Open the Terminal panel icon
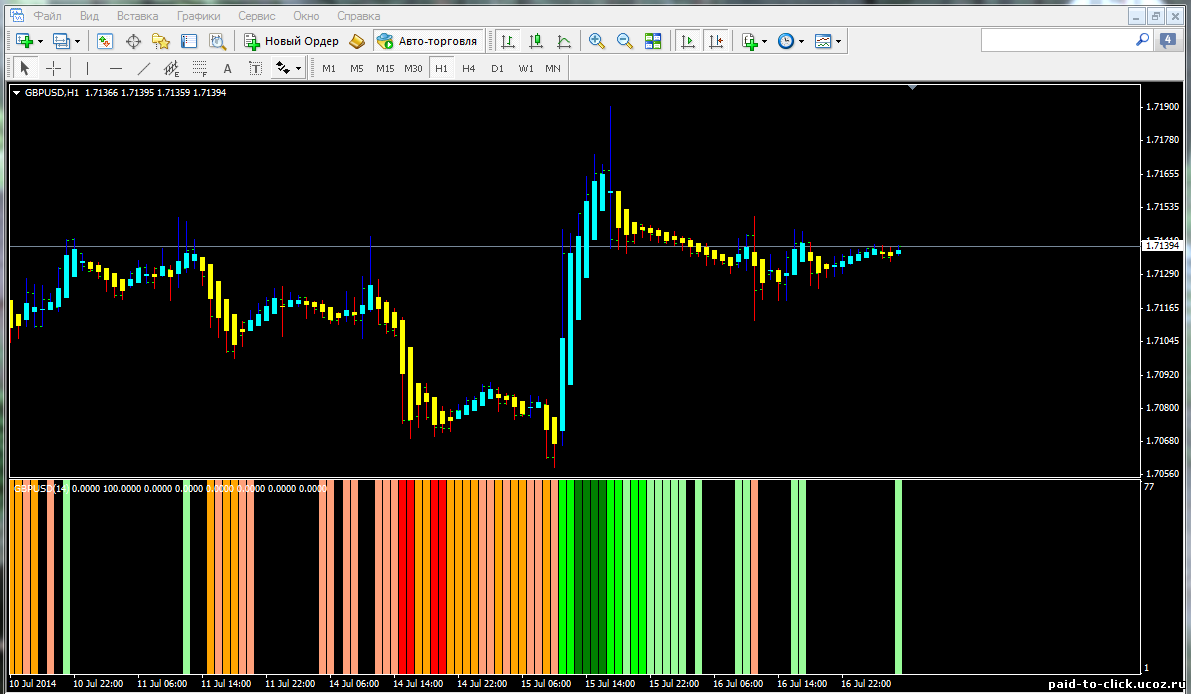Viewport: 1191px width, 694px height. [x=188, y=41]
